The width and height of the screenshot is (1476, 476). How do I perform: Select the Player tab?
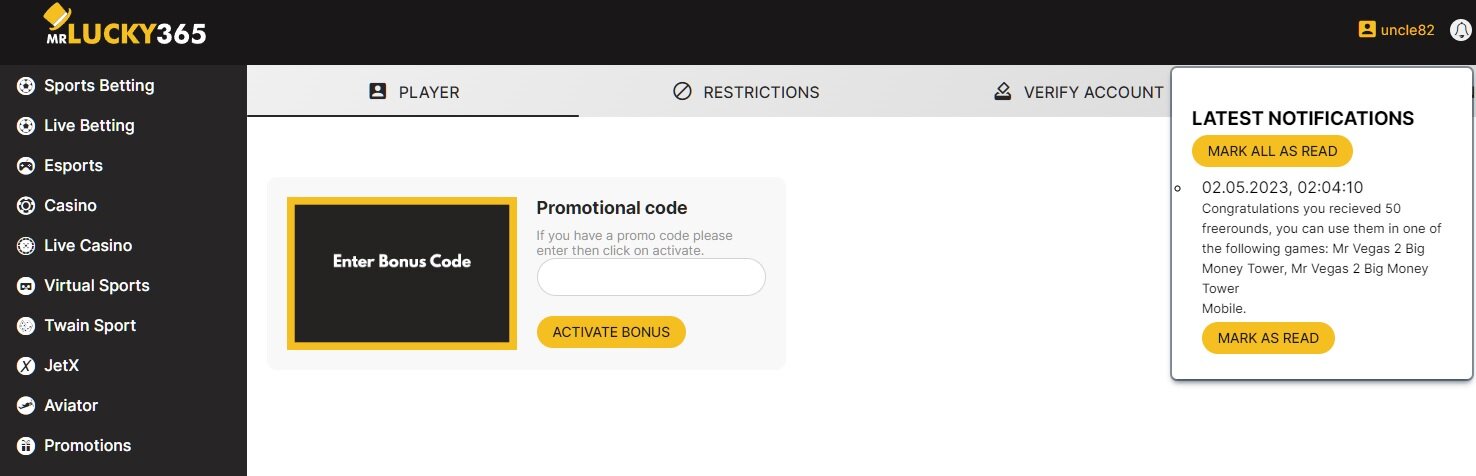tap(413, 92)
